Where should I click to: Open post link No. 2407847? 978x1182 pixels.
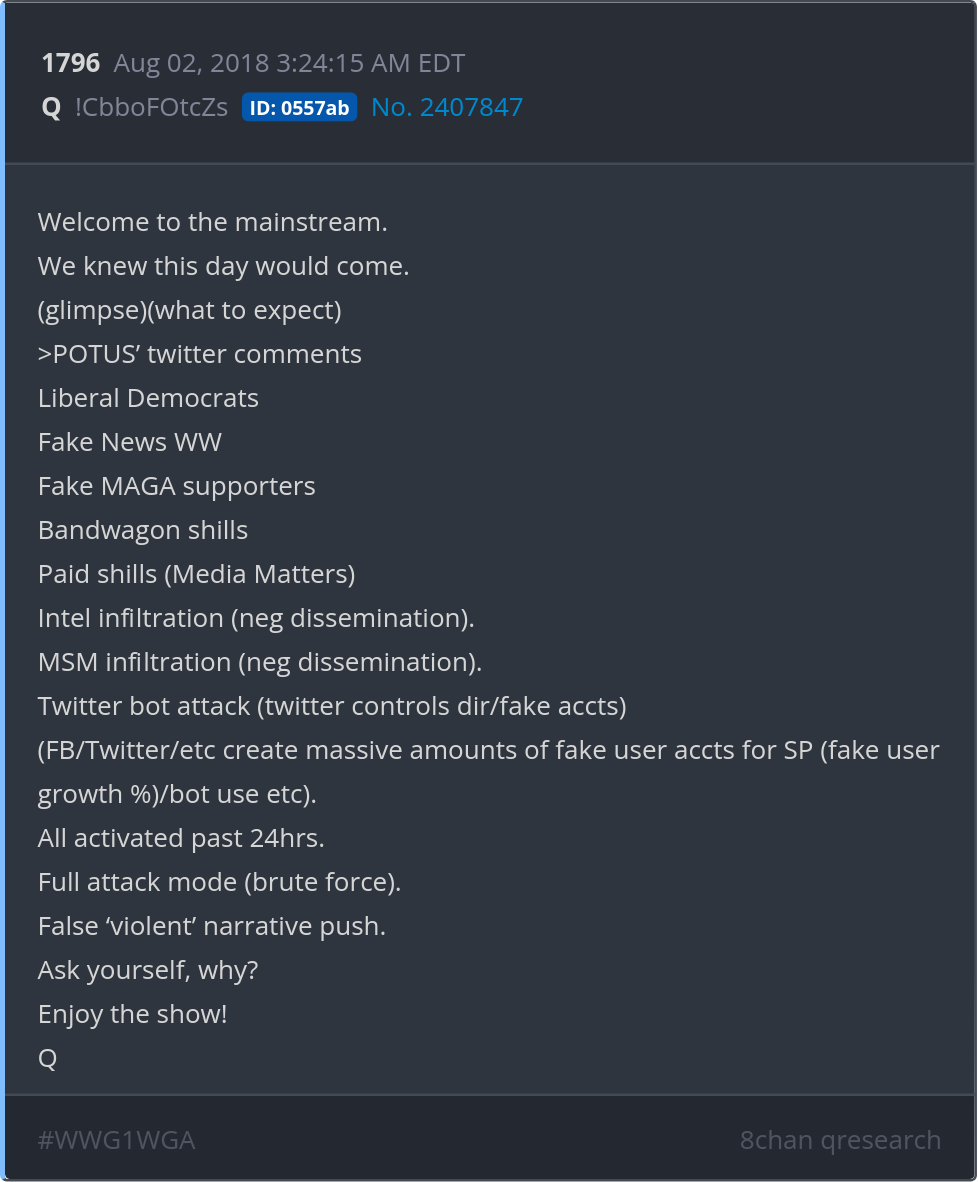point(447,107)
